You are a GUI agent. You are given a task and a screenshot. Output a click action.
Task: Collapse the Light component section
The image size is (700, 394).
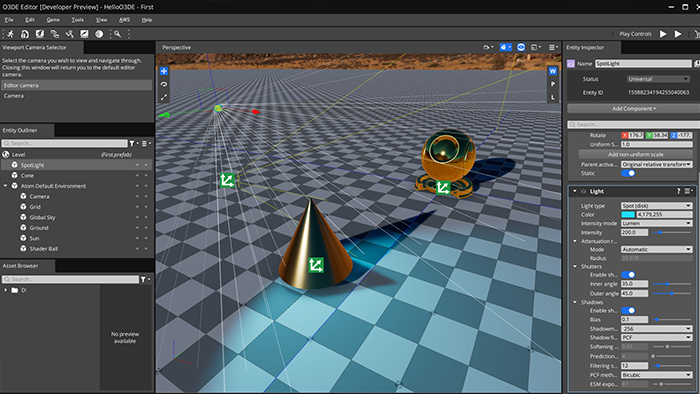(575, 191)
